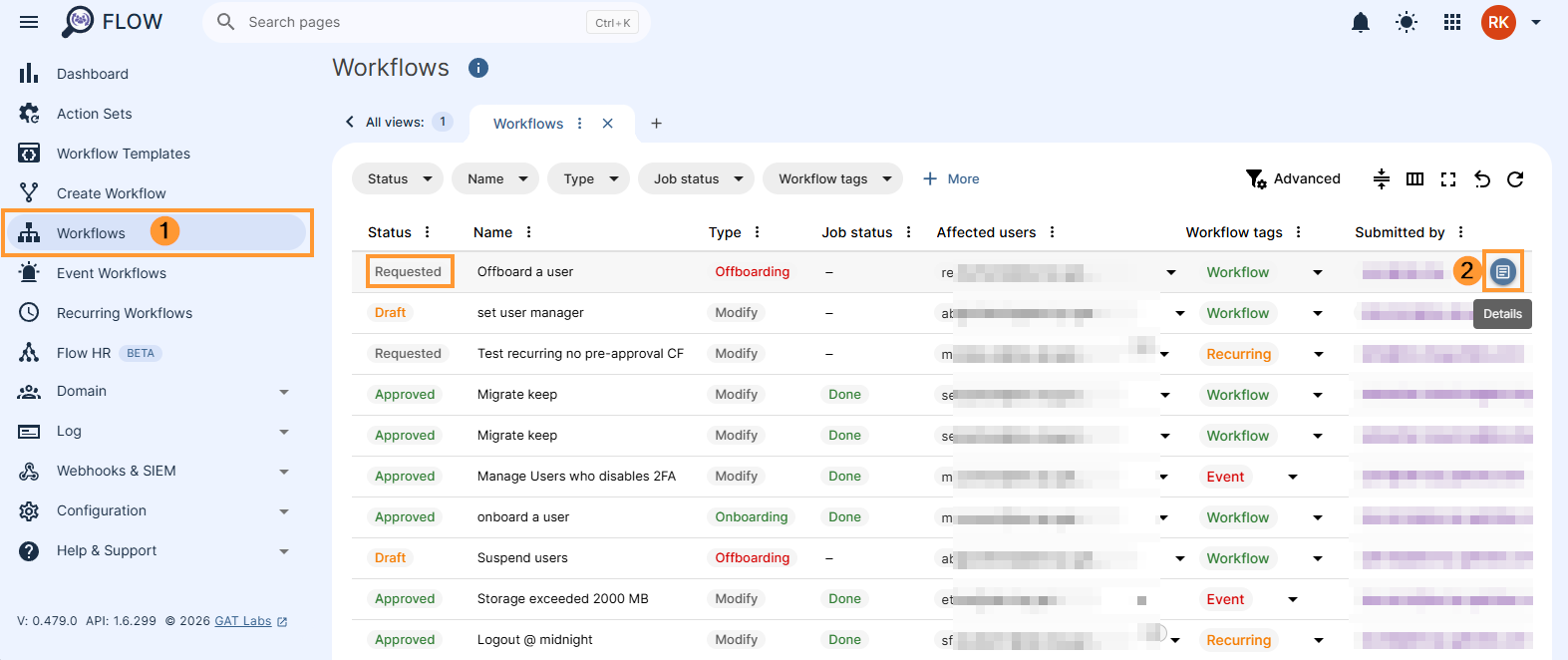This screenshot has width=1568, height=660.
Task: Expand Event tag dropdown for Manage Users row
Action: (1293, 477)
